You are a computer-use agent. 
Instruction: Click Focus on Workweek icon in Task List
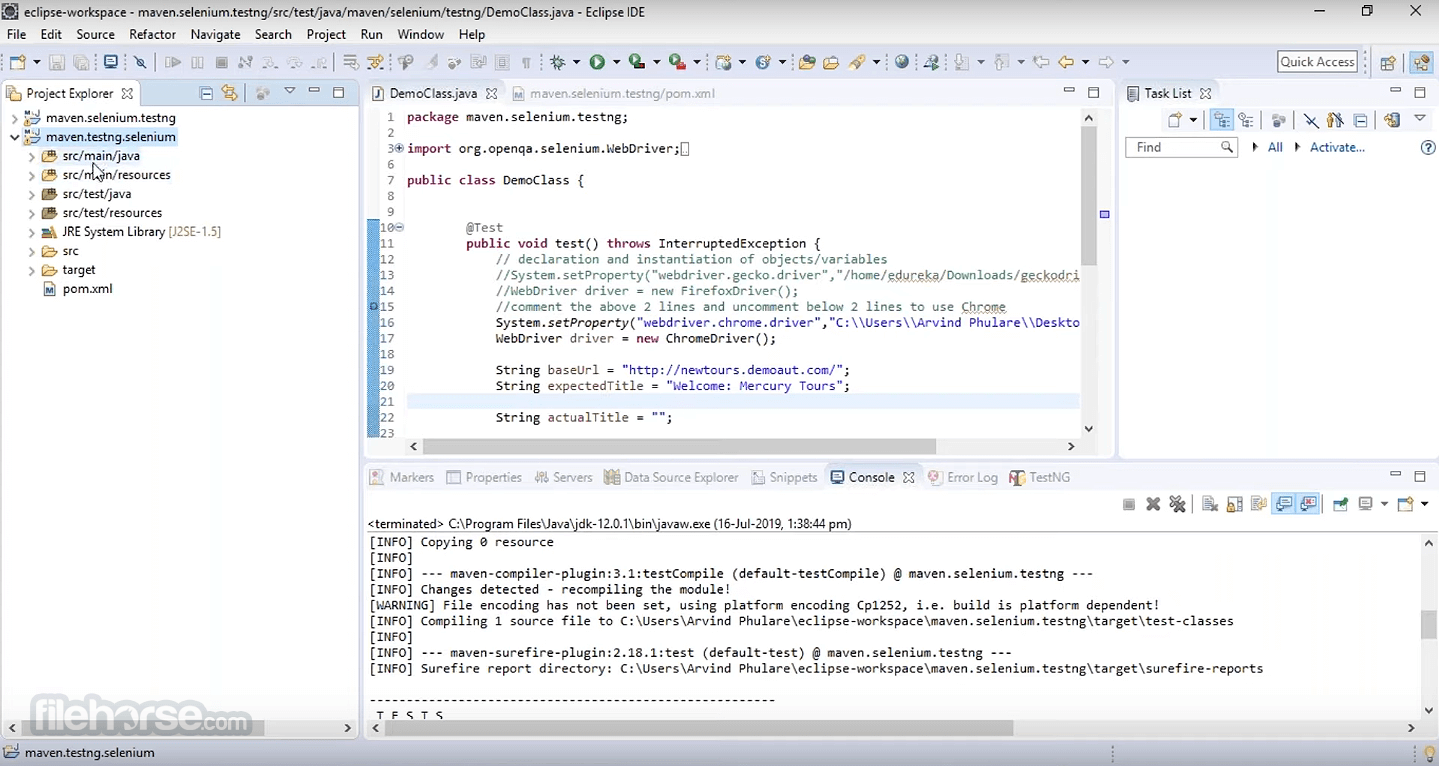(1278, 120)
